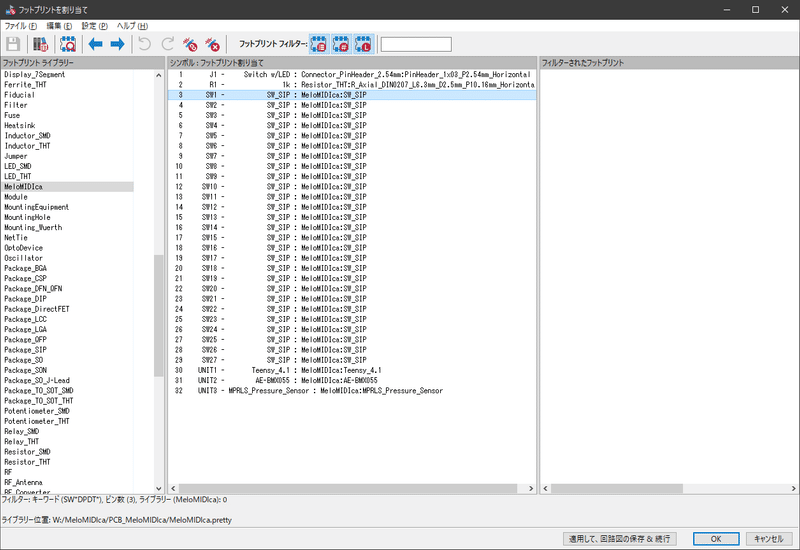Click library list scroll up arrow
Image resolution: width=800 pixels, height=550 pixels.
(159, 75)
